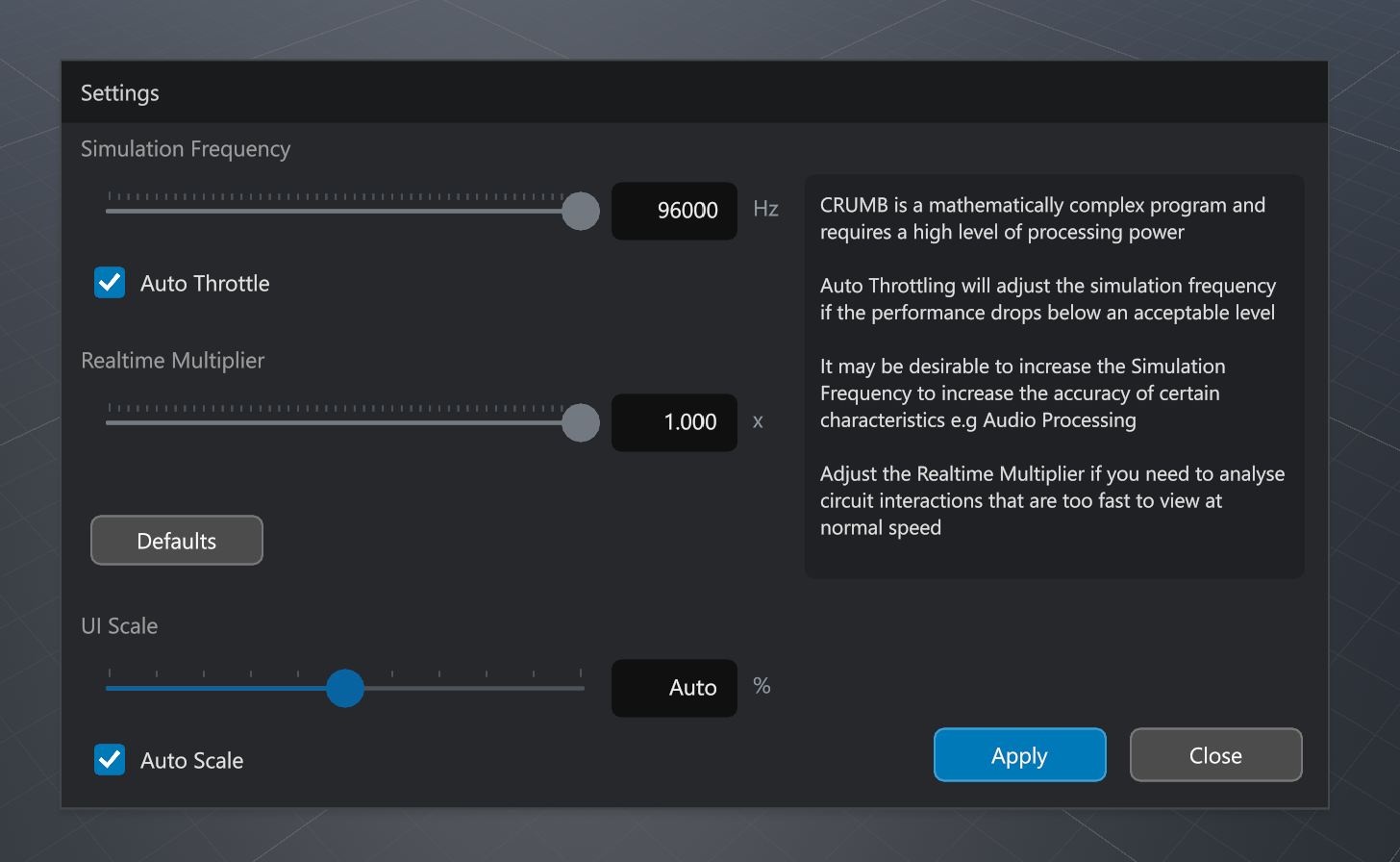Select the 1.000 realtime multiplier field
Viewport: 1400px width, 862px height.
tap(674, 422)
